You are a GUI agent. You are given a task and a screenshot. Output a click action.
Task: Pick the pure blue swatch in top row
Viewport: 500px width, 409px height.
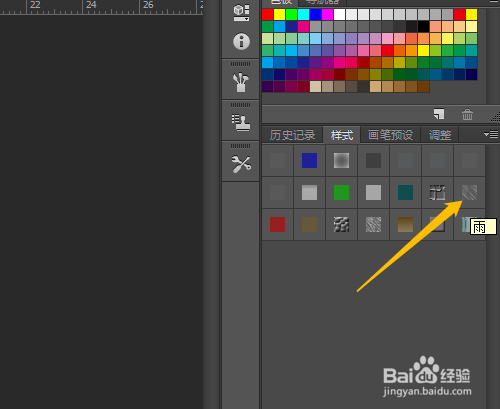coord(315,15)
